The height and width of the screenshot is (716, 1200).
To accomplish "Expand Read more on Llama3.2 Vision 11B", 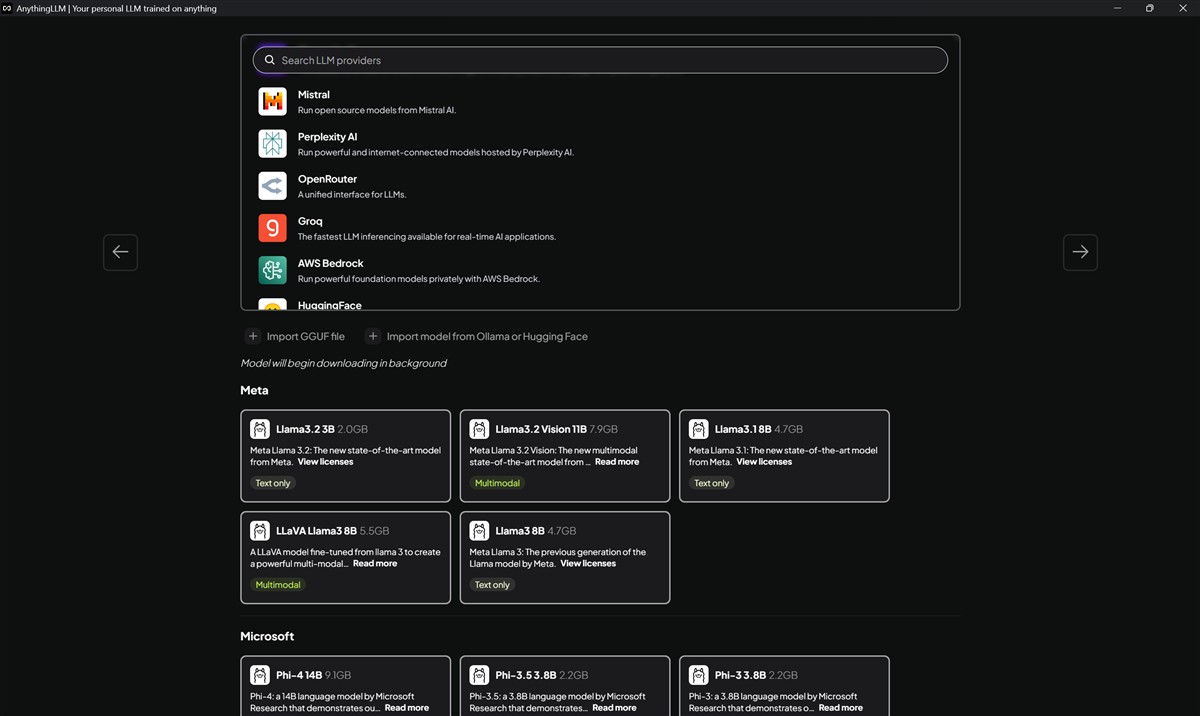I will 616,462.
